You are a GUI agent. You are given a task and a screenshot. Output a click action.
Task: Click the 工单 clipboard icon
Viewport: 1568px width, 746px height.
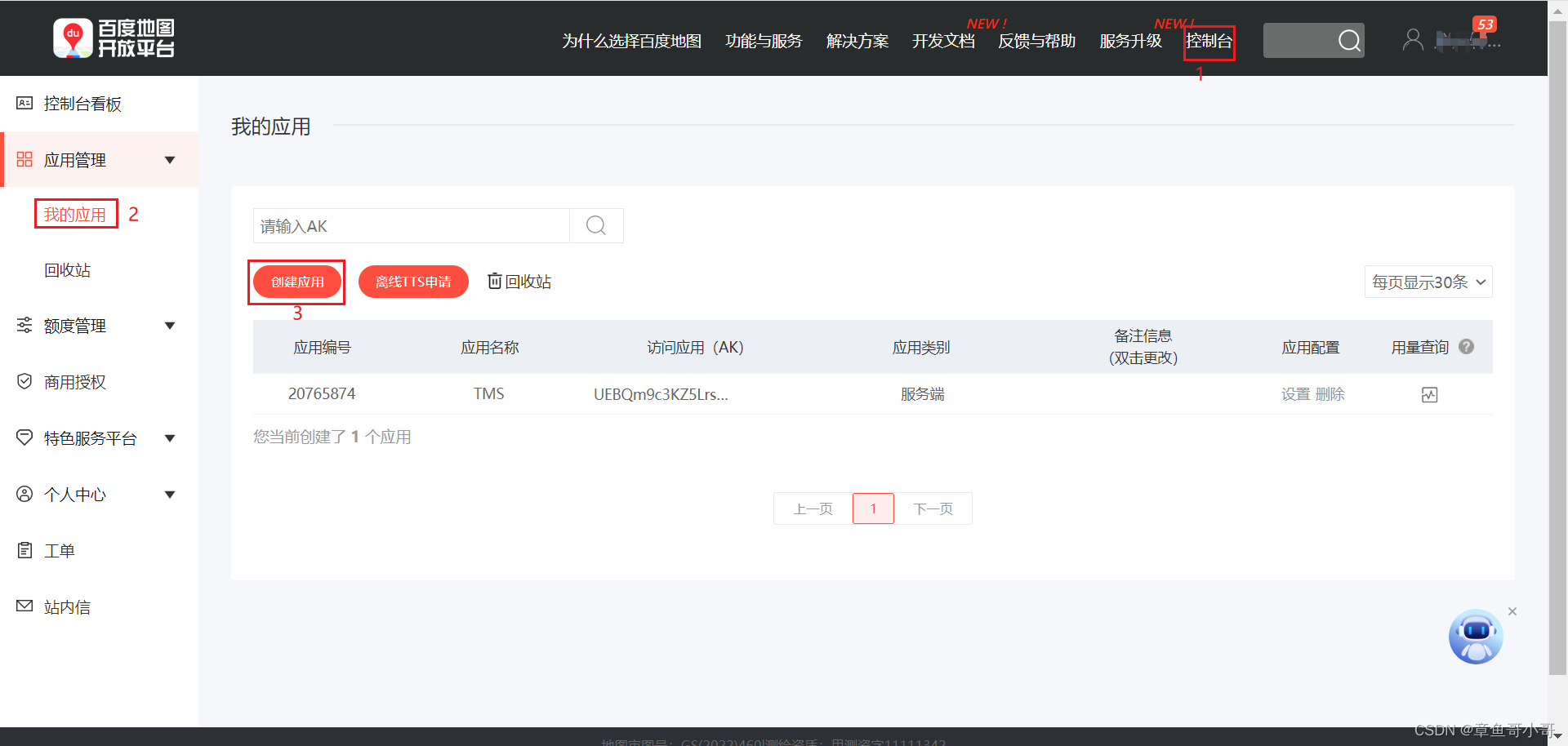pyautogui.click(x=24, y=550)
